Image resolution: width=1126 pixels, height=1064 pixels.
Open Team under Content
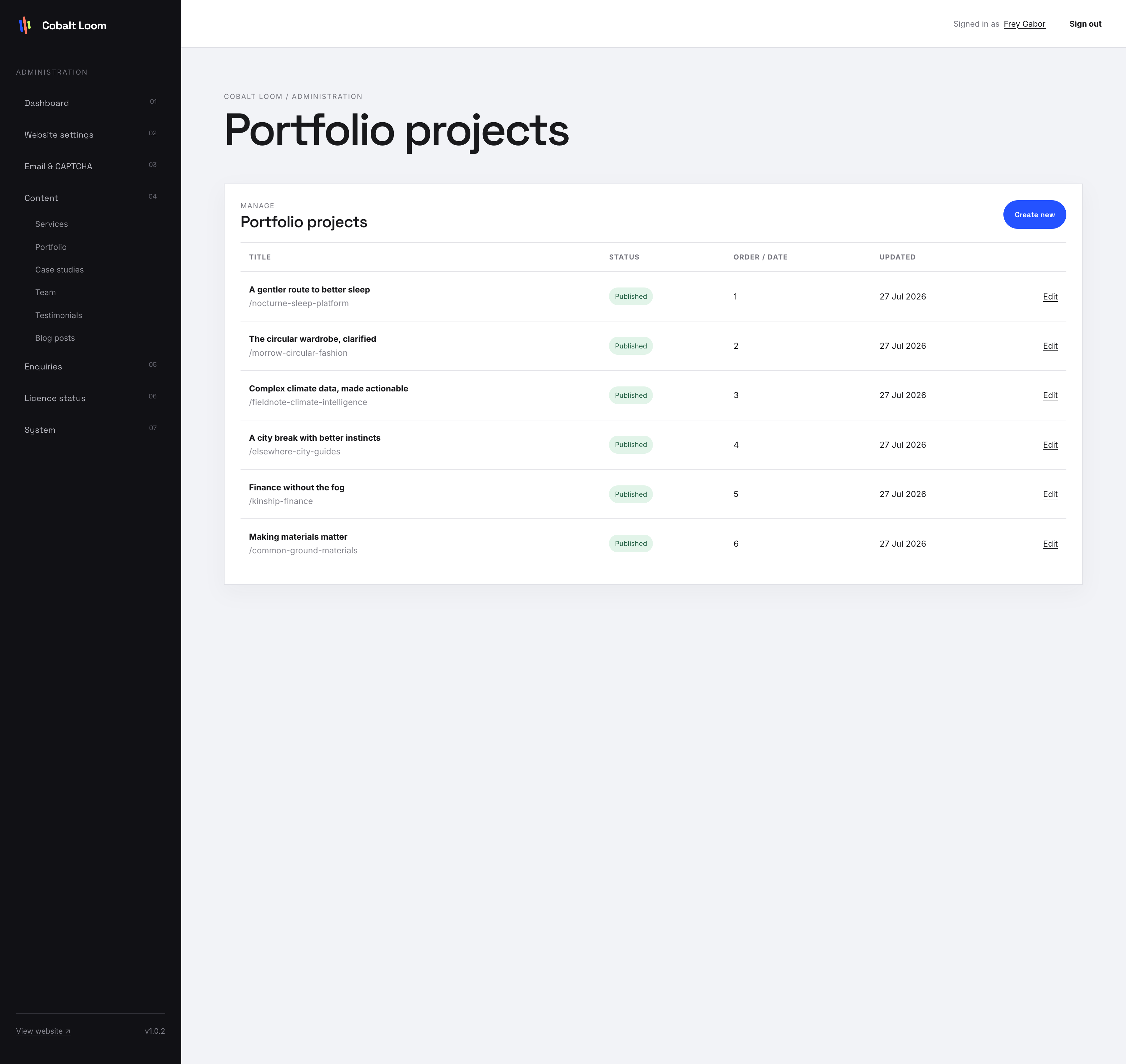[45, 293]
